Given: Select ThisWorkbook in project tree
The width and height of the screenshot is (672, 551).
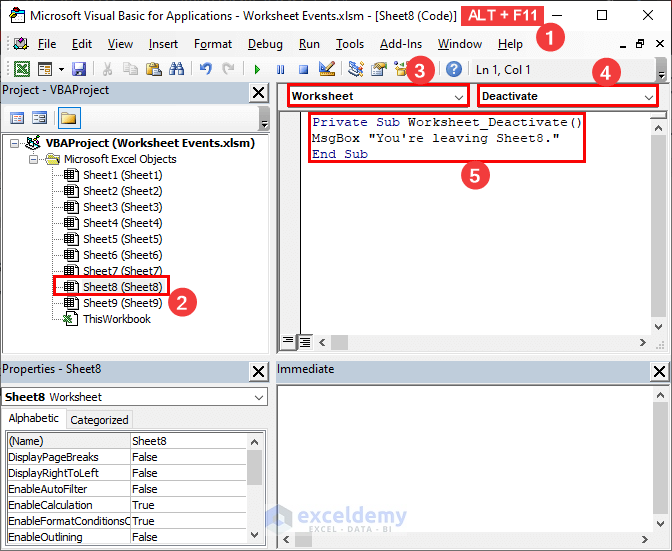Looking at the screenshot, I should coord(117,319).
